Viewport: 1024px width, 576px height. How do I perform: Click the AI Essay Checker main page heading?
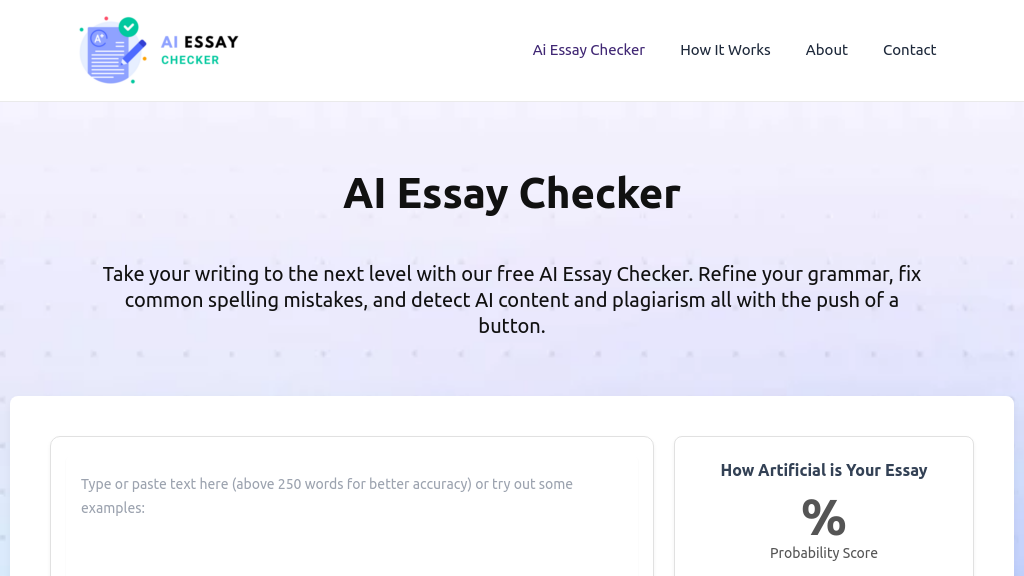point(511,193)
